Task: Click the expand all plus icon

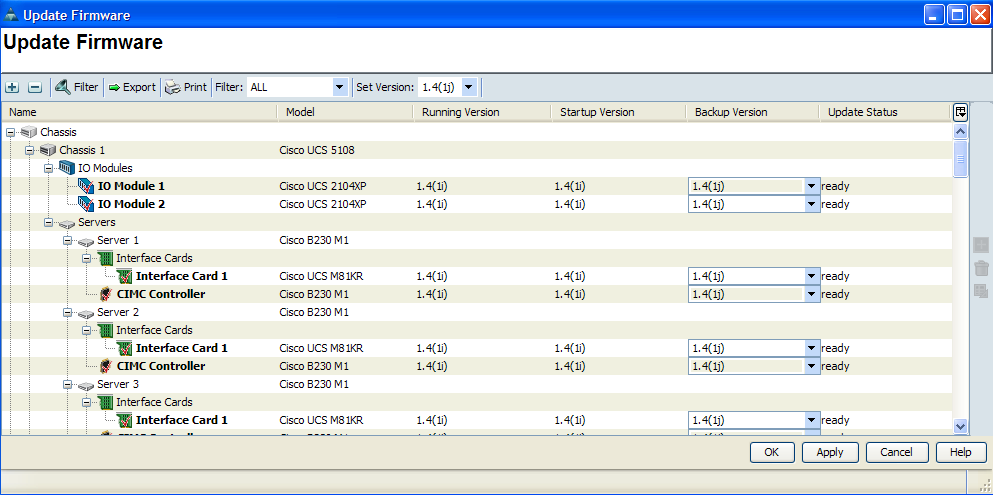Action: point(13,88)
